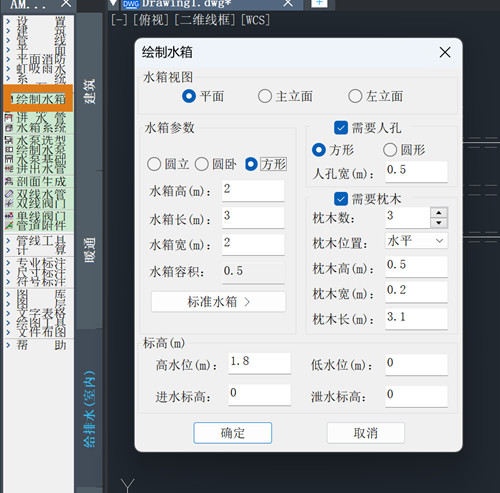500x493 pixels.
Task: Choose 方形 tank shape
Action: (x=251, y=164)
